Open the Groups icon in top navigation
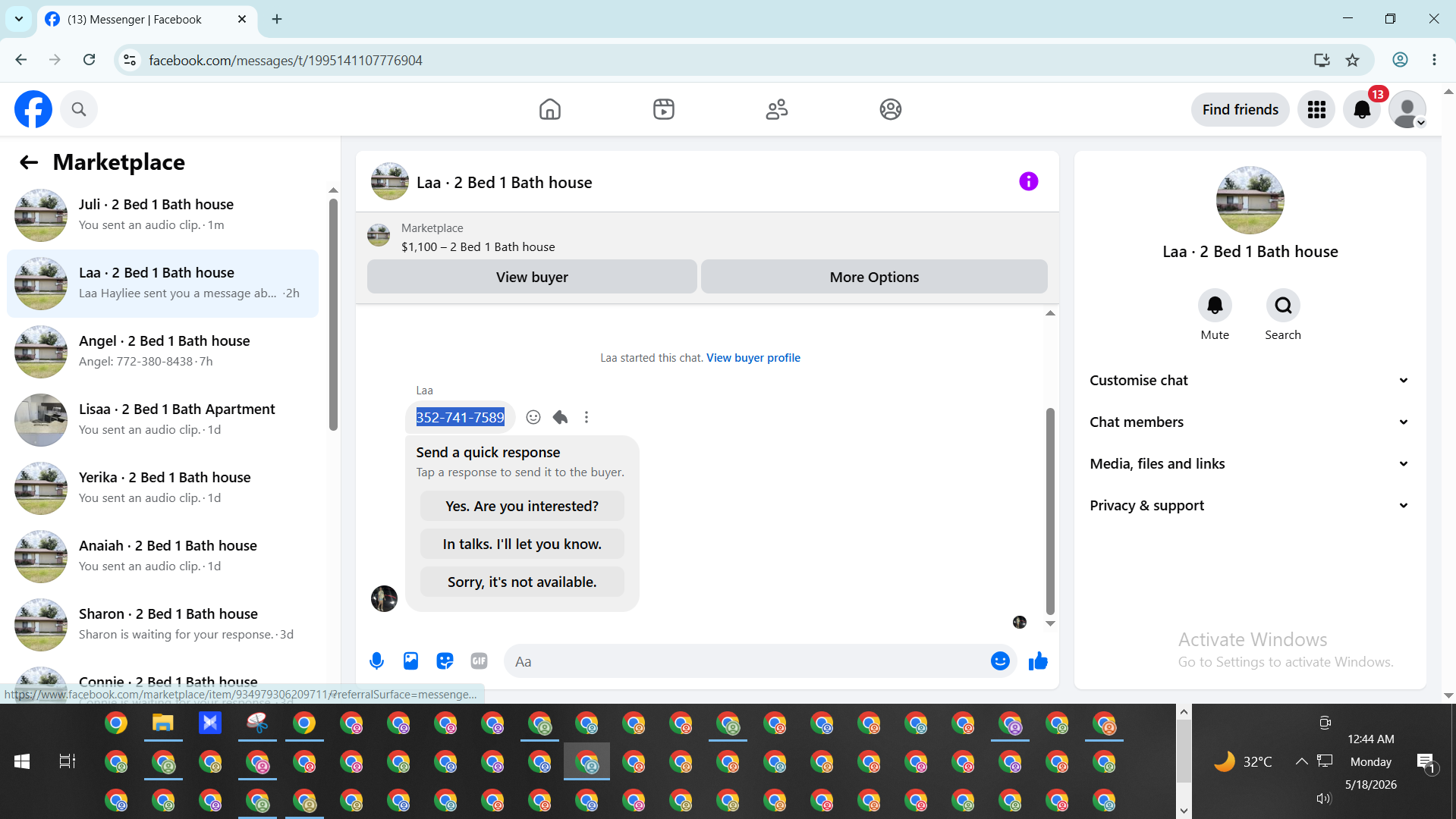The image size is (1456, 819). pyautogui.click(x=891, y=109)
